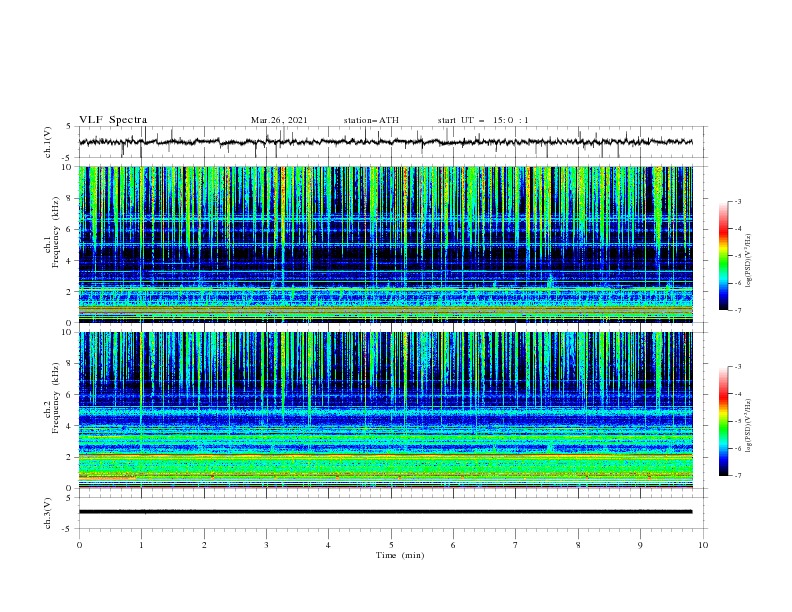The height and width of the screenshot is (612, 792).
Task: Click the "ch.3(V)" waveform axis label
Action: click(48, 513)
